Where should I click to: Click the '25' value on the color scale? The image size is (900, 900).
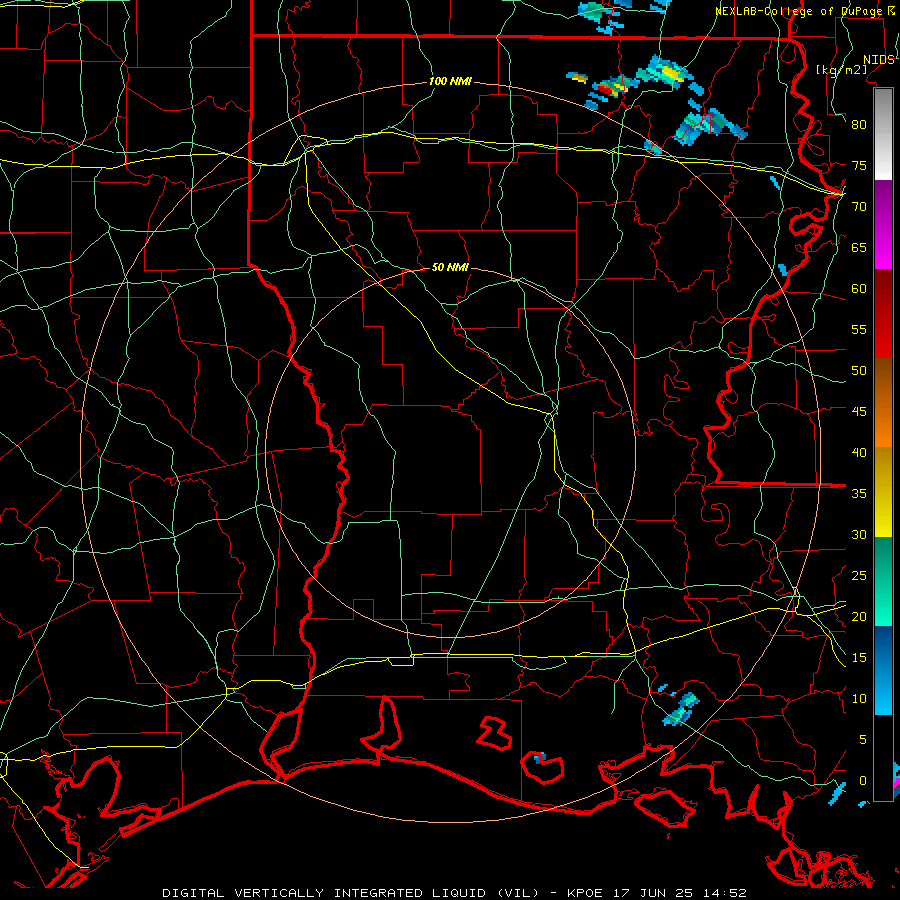click(x=859, y=576)
